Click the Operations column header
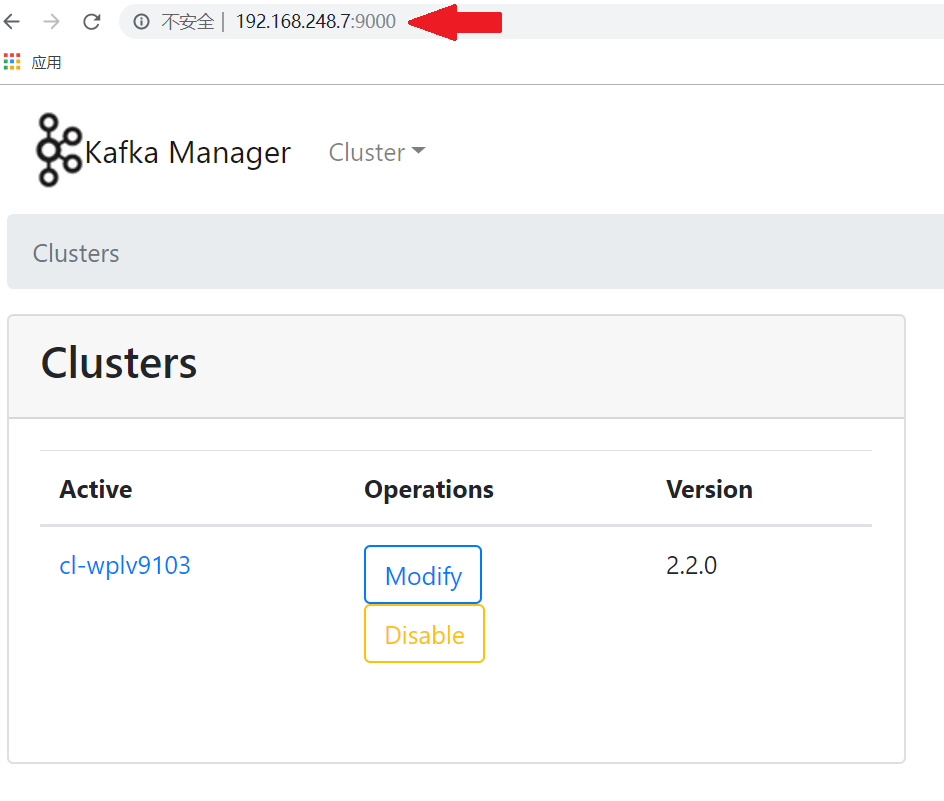The image size is (944, 801). click(x=429, y=490)
